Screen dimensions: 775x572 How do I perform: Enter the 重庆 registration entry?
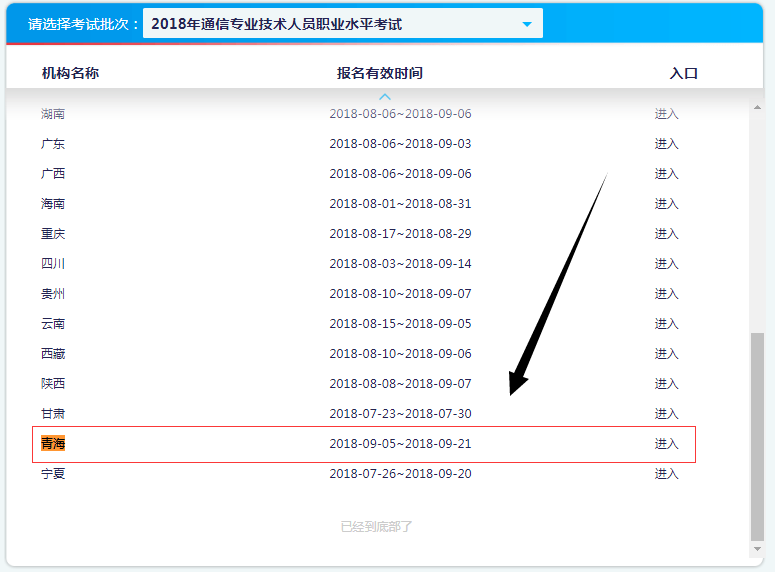(x=666, y=234)
